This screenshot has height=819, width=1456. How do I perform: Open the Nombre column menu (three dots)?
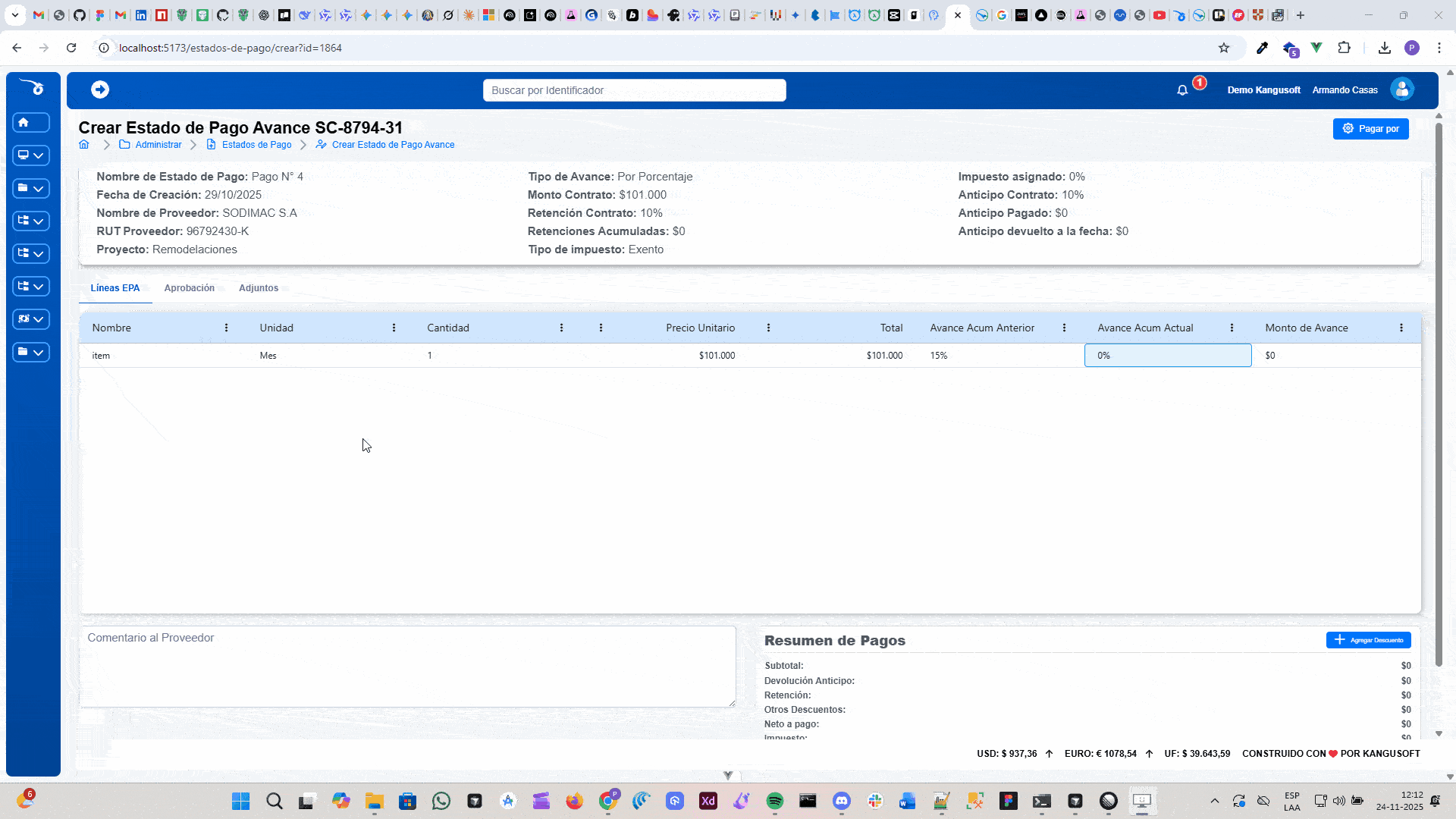click(x=226, y=328)
